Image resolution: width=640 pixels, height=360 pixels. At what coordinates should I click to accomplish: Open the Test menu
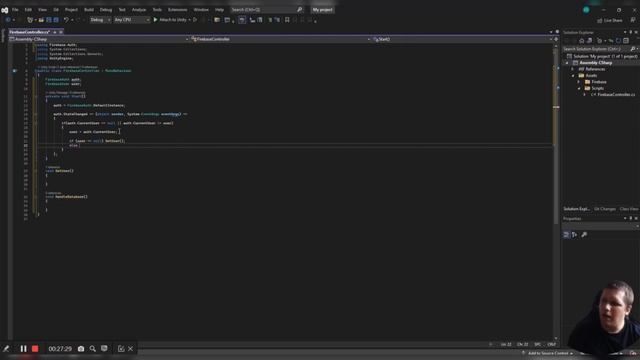coord(122,9)
